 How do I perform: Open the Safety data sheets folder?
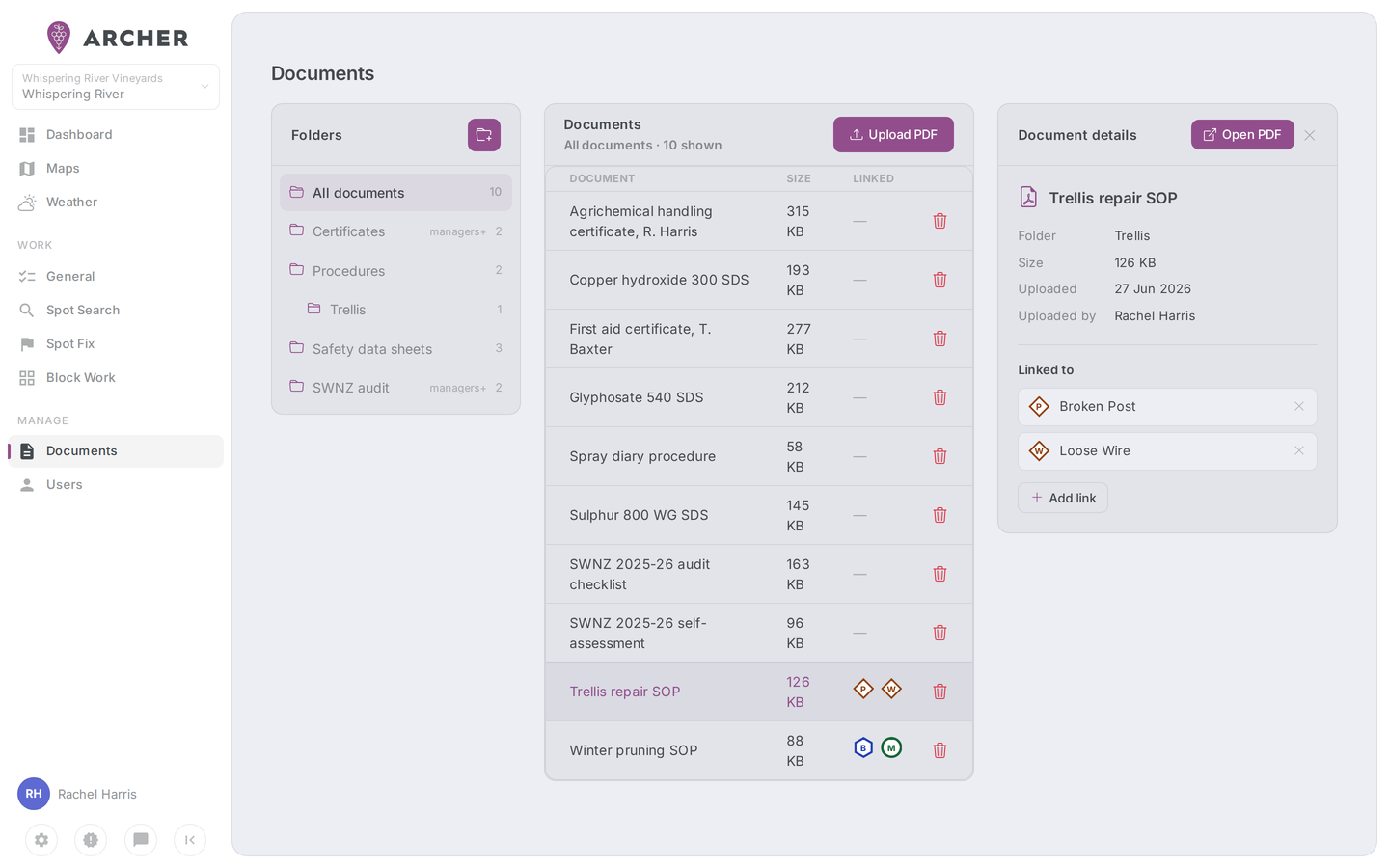(395, 349)
